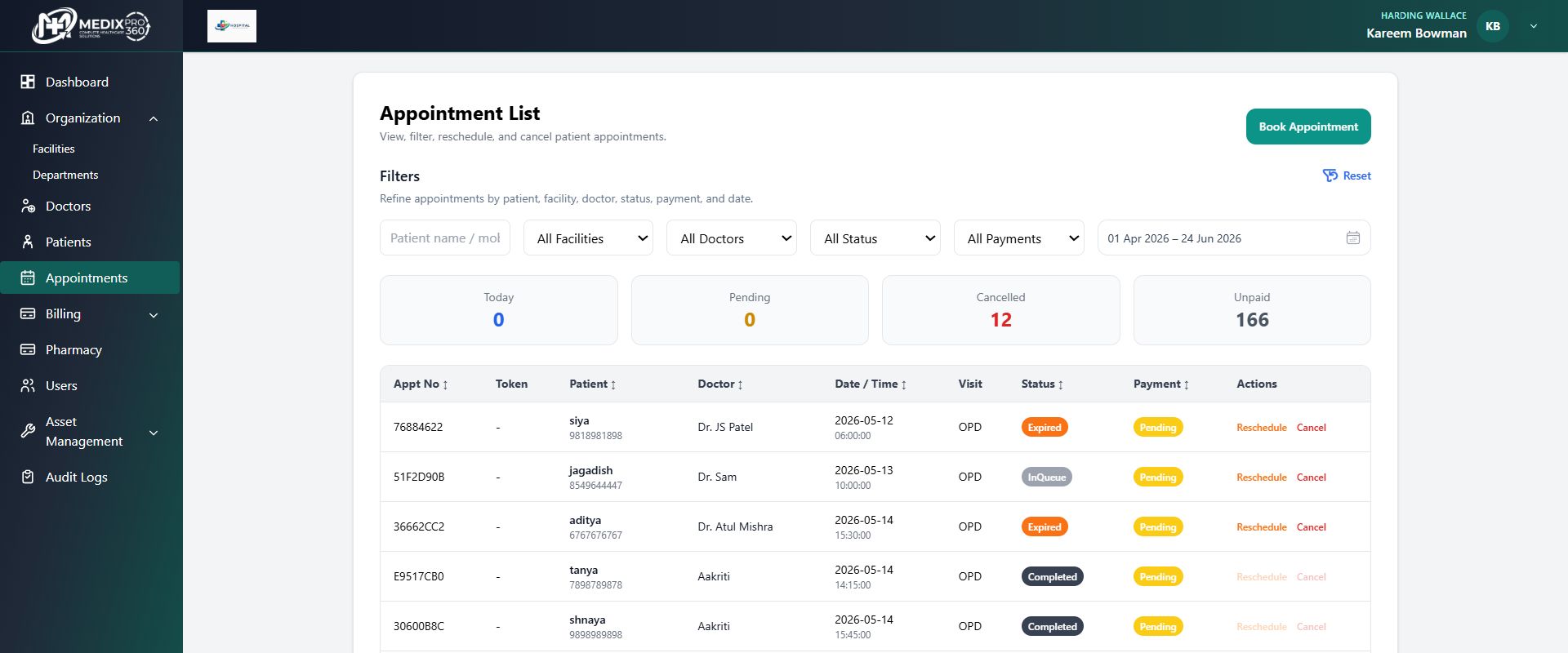Open the All Facilities dropdown
This screenshot has width=1568, height=653.
pos(588,238)
